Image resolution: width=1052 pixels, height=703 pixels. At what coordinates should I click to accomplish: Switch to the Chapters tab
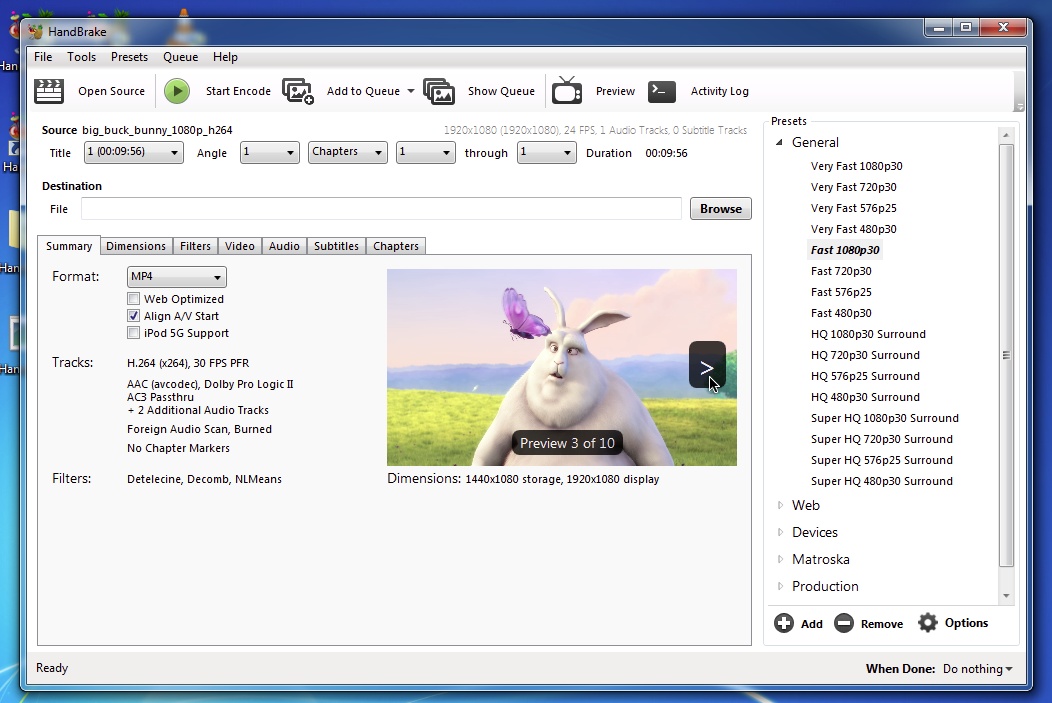396,246
